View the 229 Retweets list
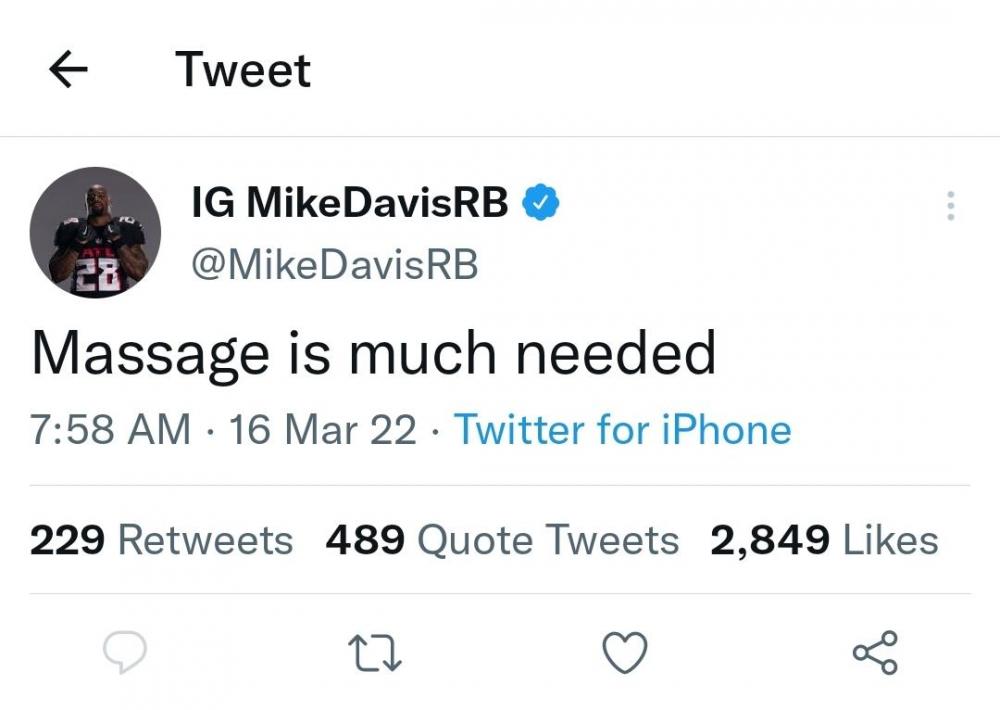This screenshot has height=710, width=1000. pyautogui.click(x=161, y=540)
